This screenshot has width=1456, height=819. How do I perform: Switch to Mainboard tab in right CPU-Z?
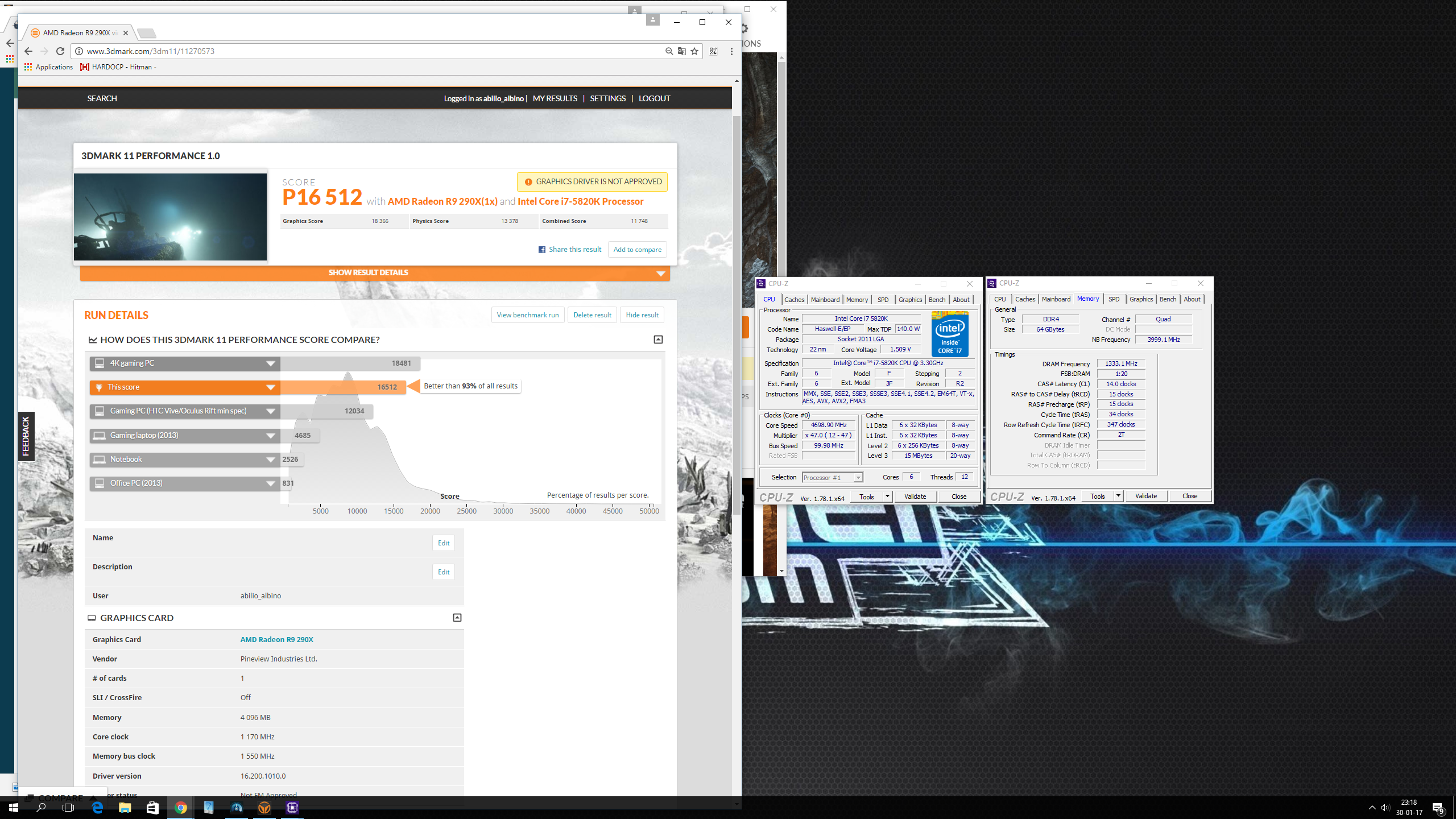pos(1056,299)
